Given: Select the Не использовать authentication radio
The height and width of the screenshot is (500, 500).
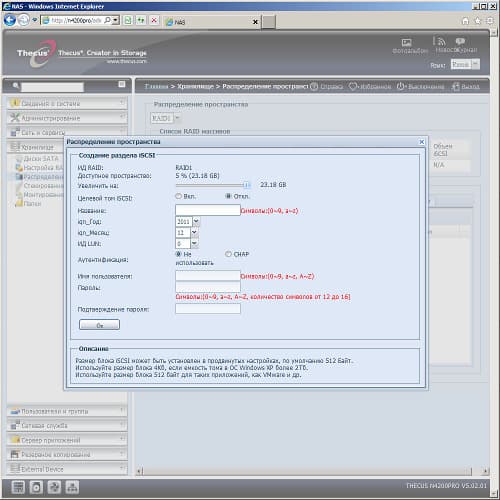Looking at the screenshot, I should click(178, 254).
